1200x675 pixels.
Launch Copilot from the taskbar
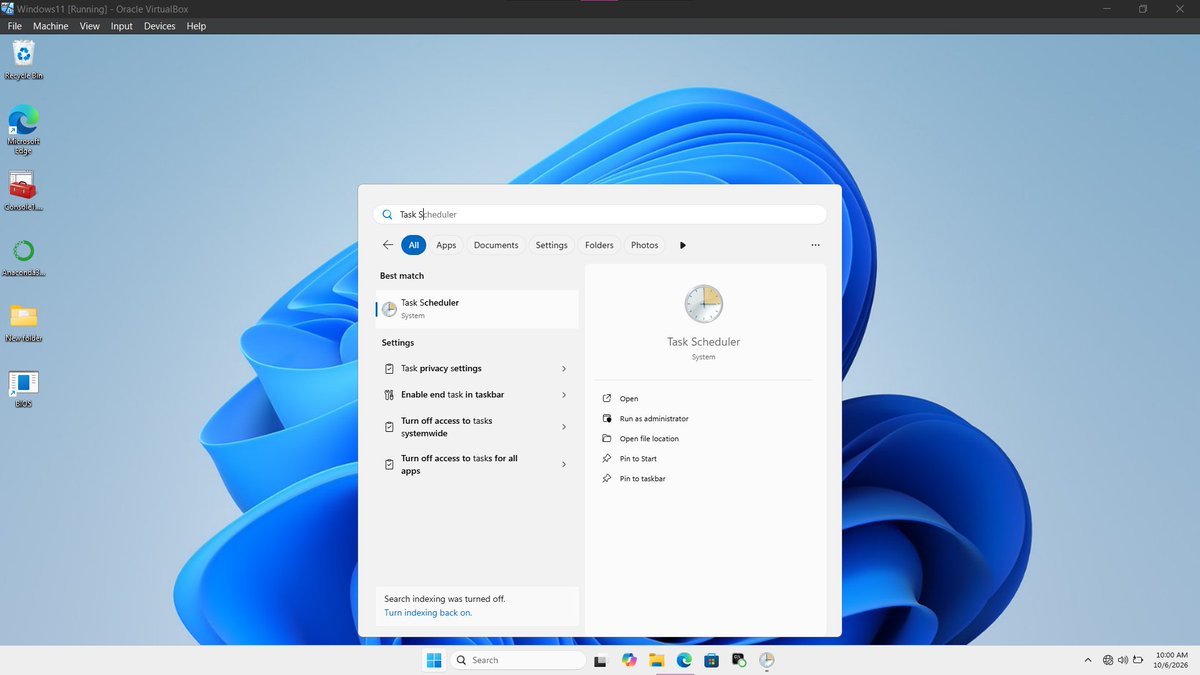pyautogui.click(x=629, y=660)
